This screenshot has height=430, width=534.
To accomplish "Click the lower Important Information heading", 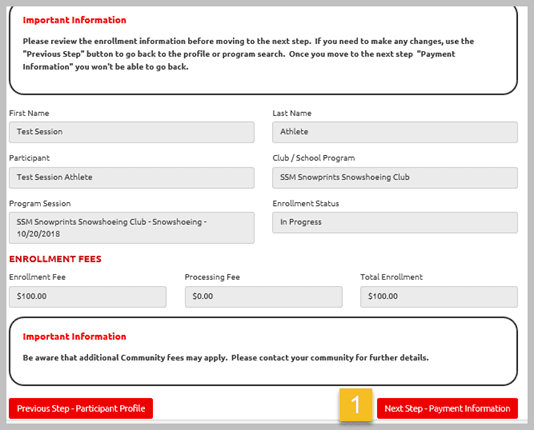I will tap(74, 337).
